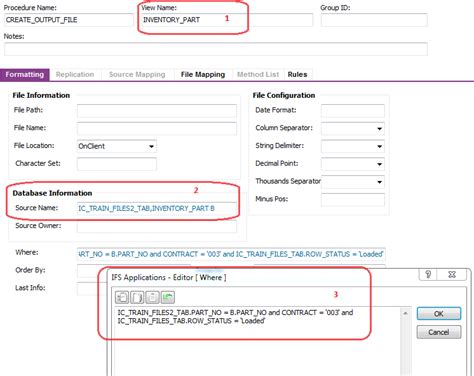Click the 'File Configuration' heading

(284, 95)
